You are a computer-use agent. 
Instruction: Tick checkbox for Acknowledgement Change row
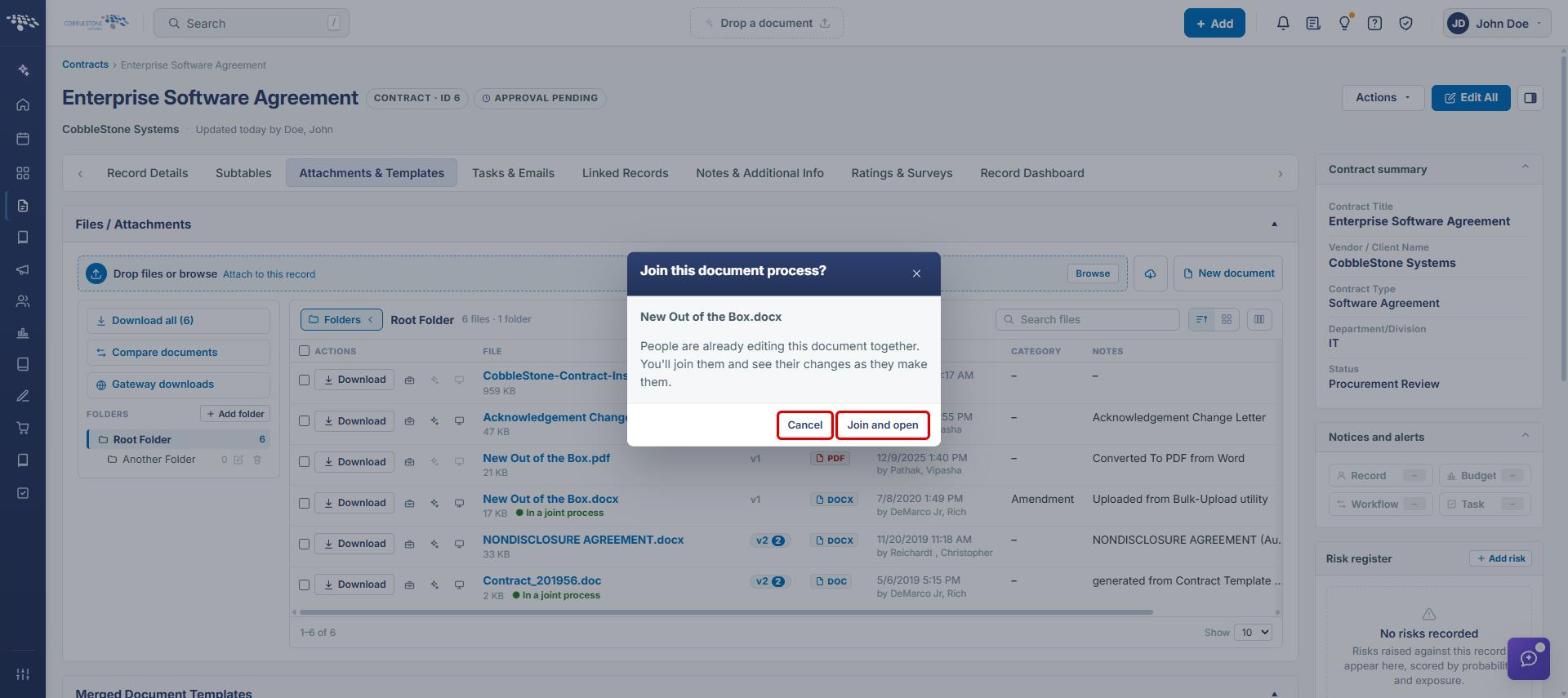[x=304, y=421]
